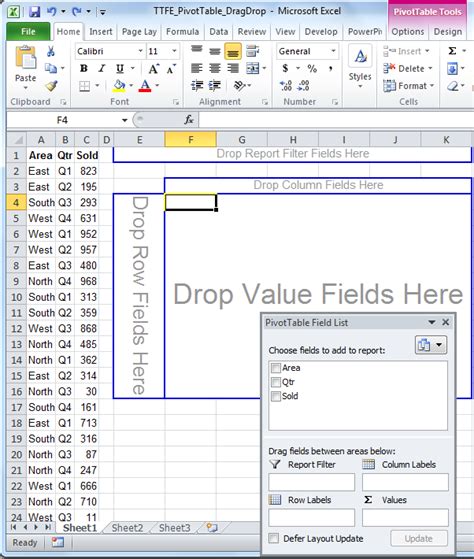Pick the Fill Color yellow swatch

[119, 86]
